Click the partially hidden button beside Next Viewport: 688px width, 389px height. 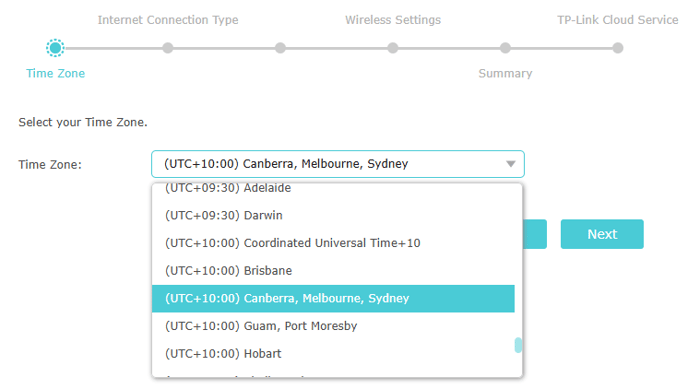click(x=535, y=234)
